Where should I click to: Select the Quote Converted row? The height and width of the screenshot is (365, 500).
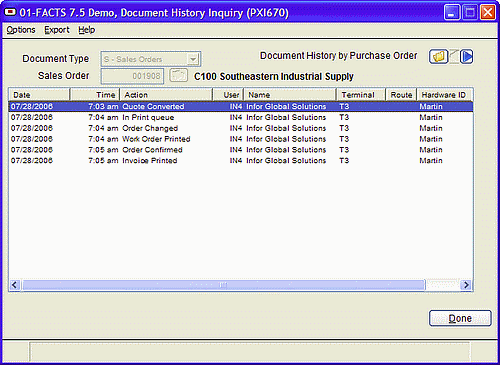point(241,107)
